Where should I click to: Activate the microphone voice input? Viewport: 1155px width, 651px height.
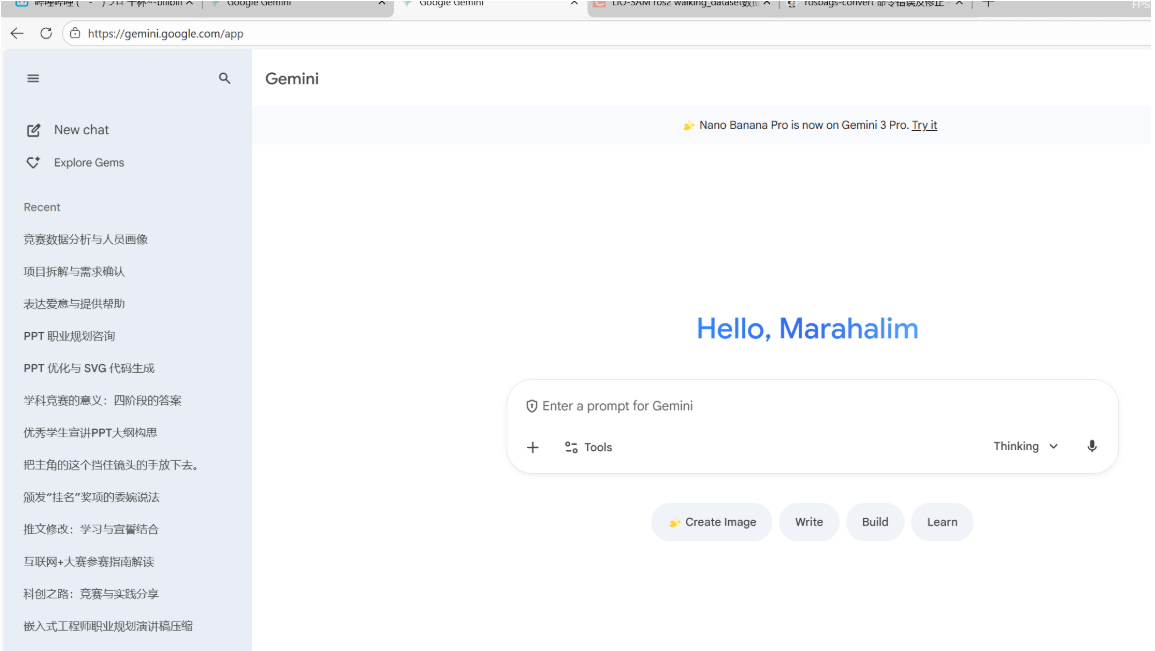[1092, 446]
